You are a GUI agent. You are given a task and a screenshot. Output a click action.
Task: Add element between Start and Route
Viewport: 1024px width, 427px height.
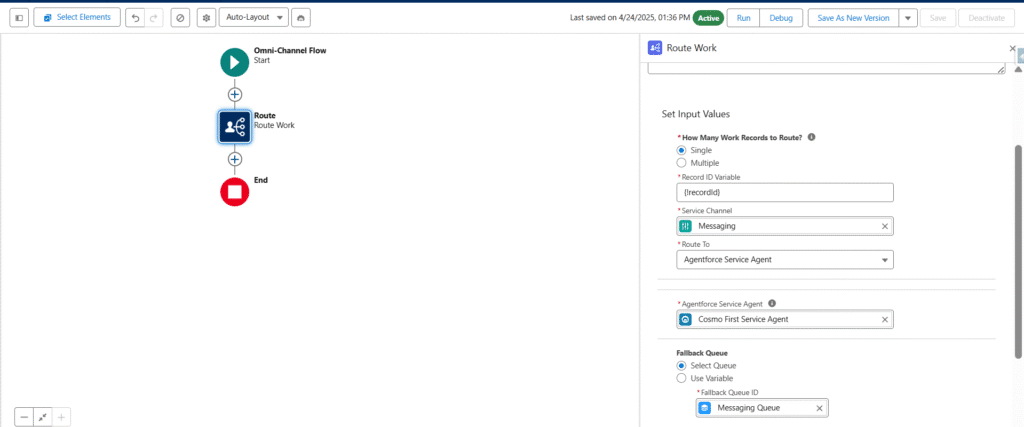pyautogui.click(x=235, y=94)
